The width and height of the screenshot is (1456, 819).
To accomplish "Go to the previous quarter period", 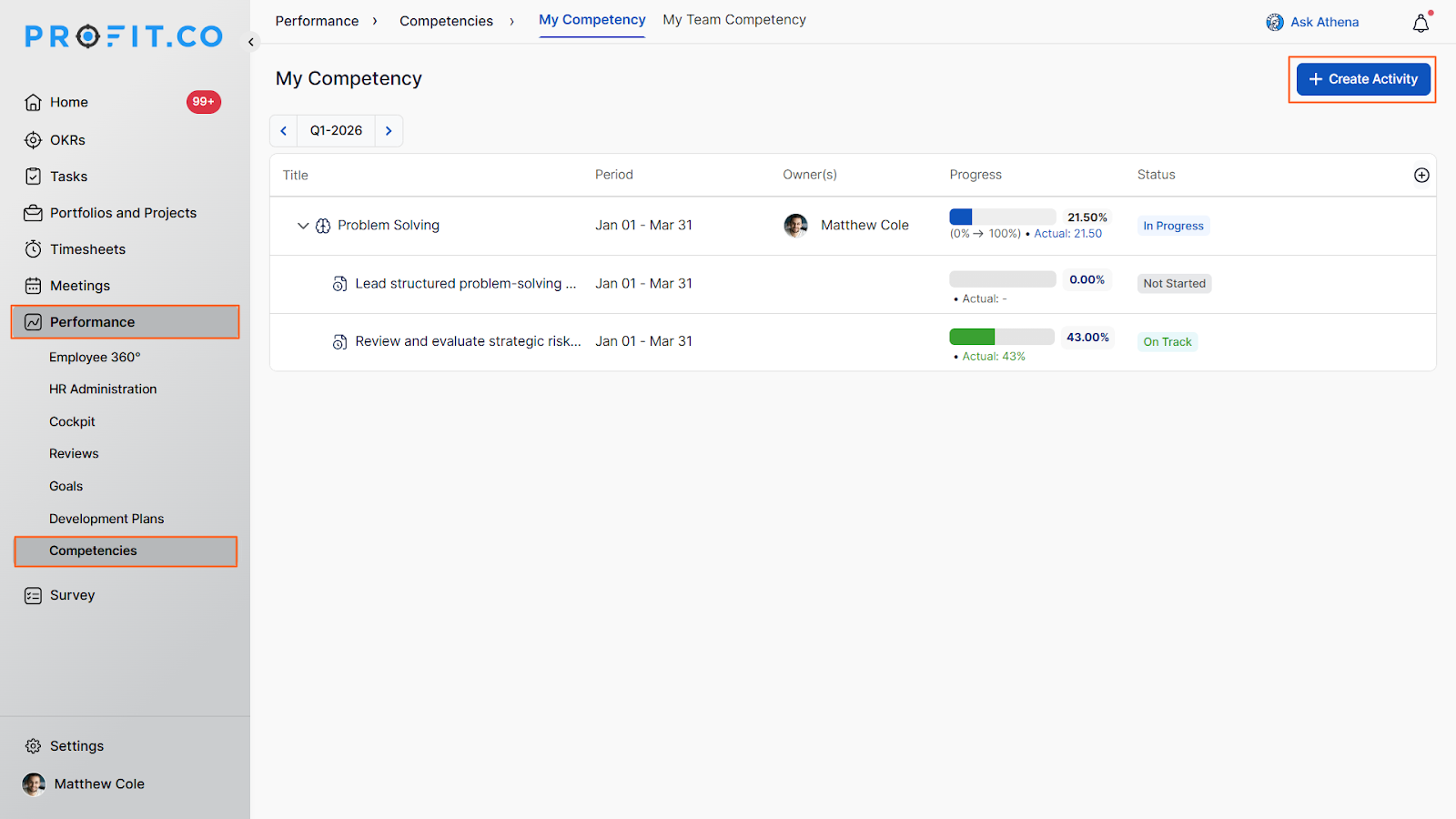I will [284, 131].
